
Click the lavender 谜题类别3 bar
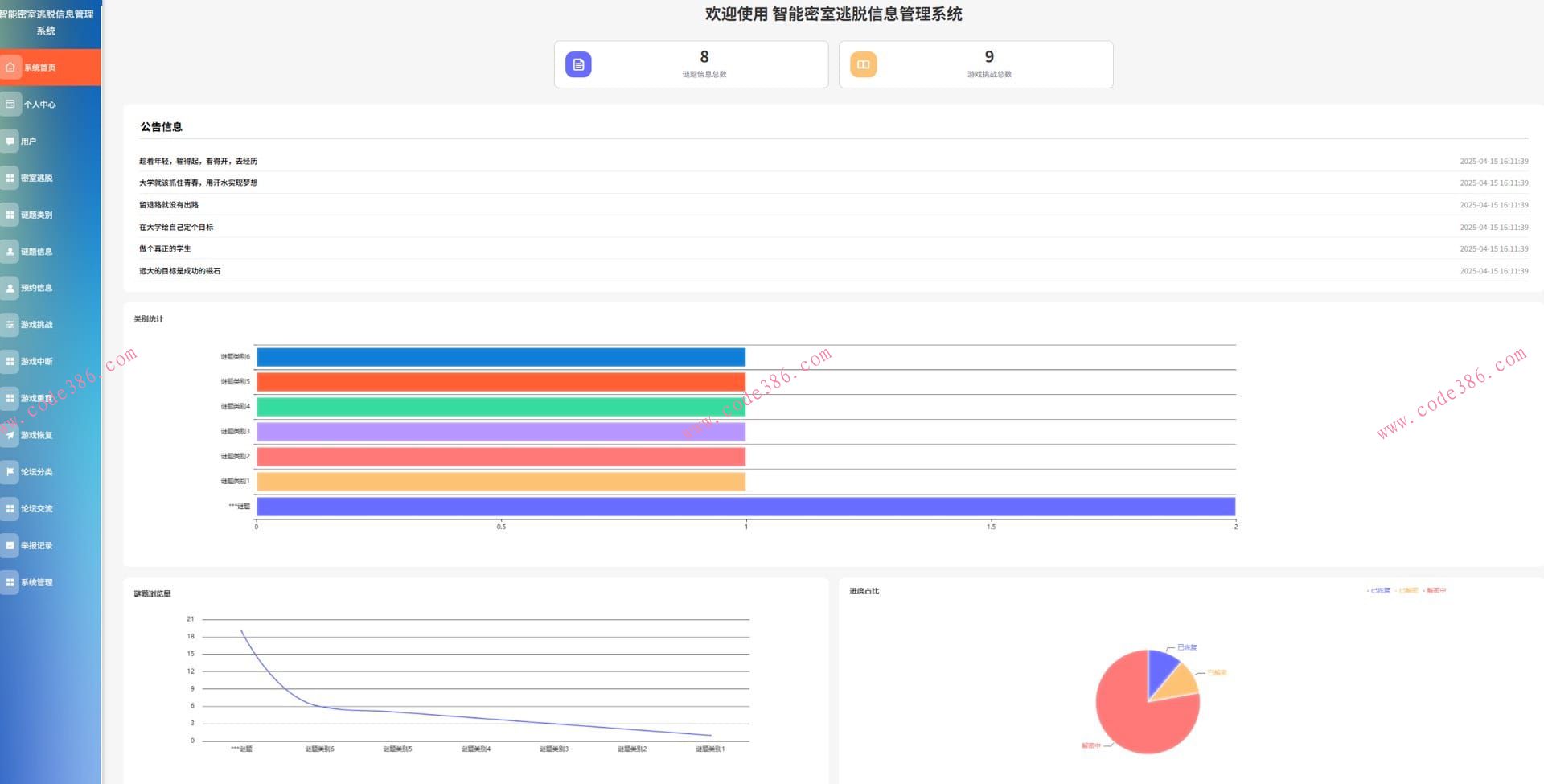501,432
